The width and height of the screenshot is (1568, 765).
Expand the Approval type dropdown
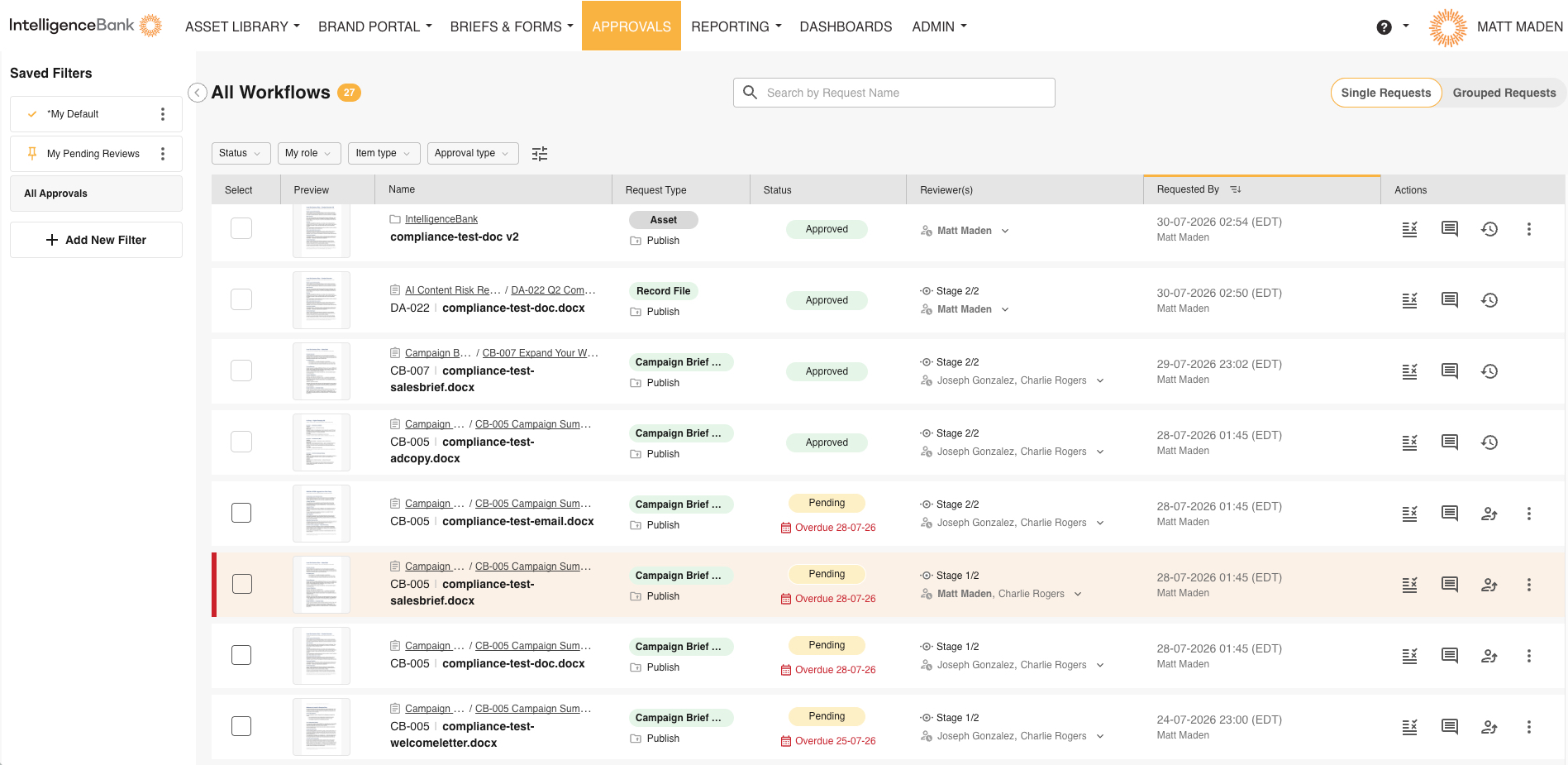click(473, 153)
